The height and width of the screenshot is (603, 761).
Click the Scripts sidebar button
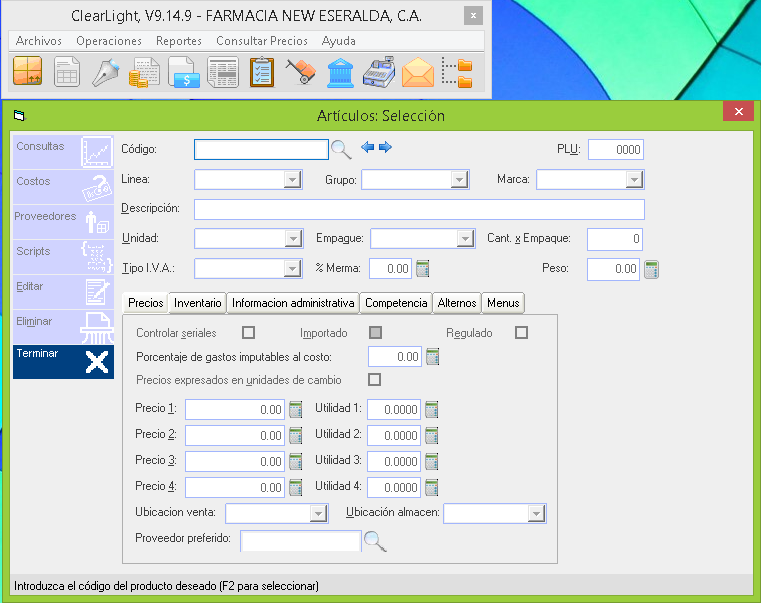pos(64,257)
